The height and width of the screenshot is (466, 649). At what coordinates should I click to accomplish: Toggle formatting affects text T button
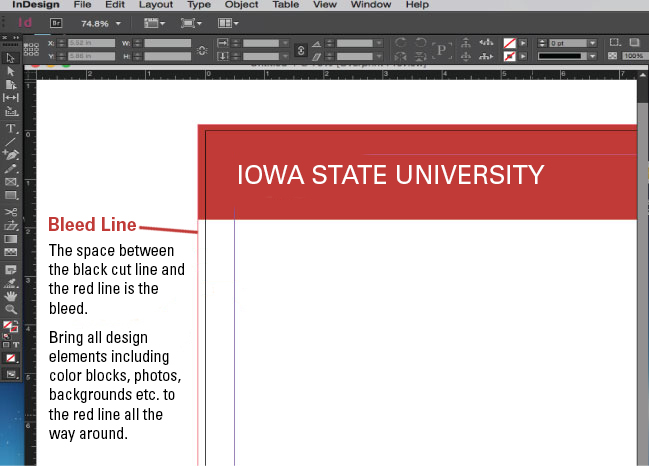point(16,345)
